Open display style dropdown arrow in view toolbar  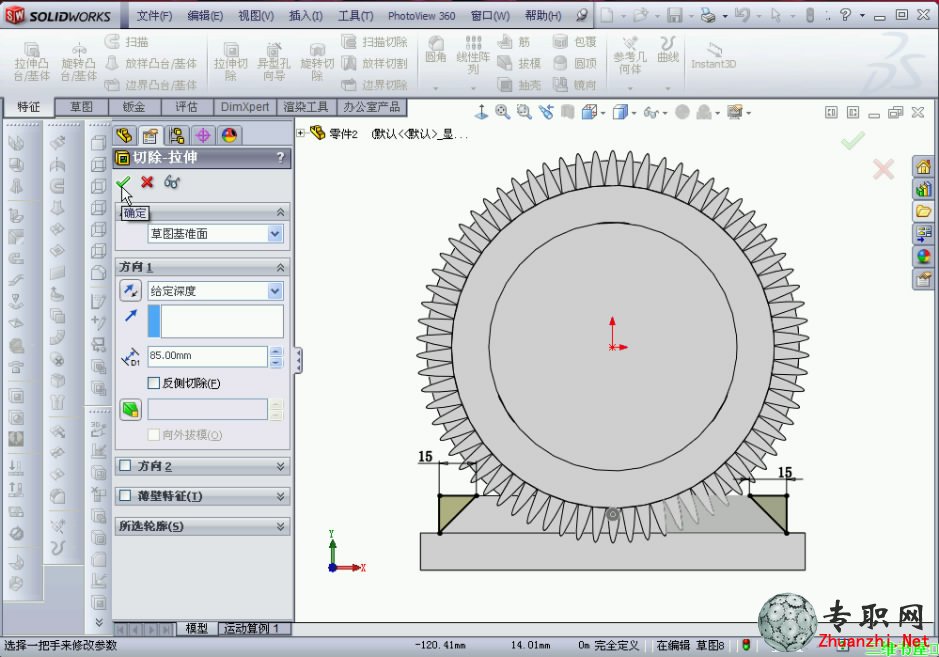[x=634, y=113]
